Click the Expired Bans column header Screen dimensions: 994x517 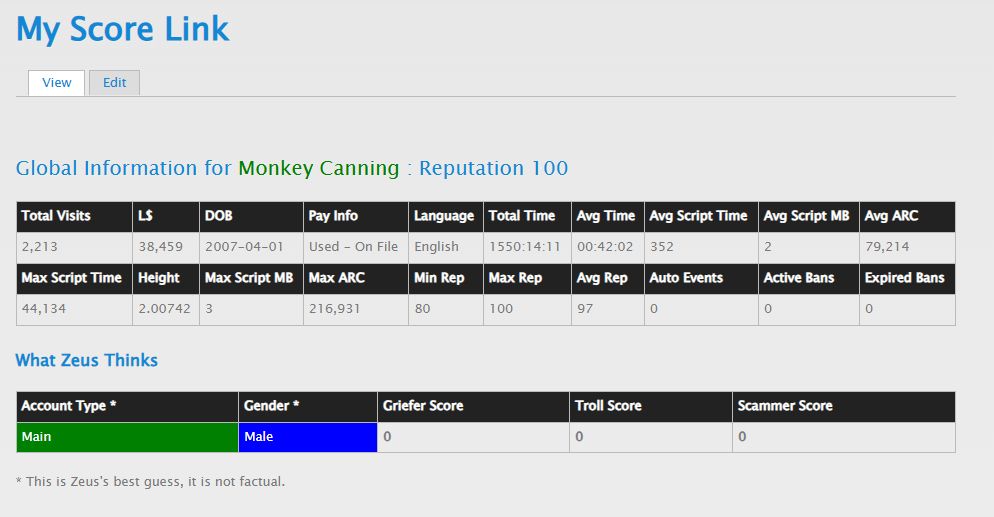pos(907,279)
